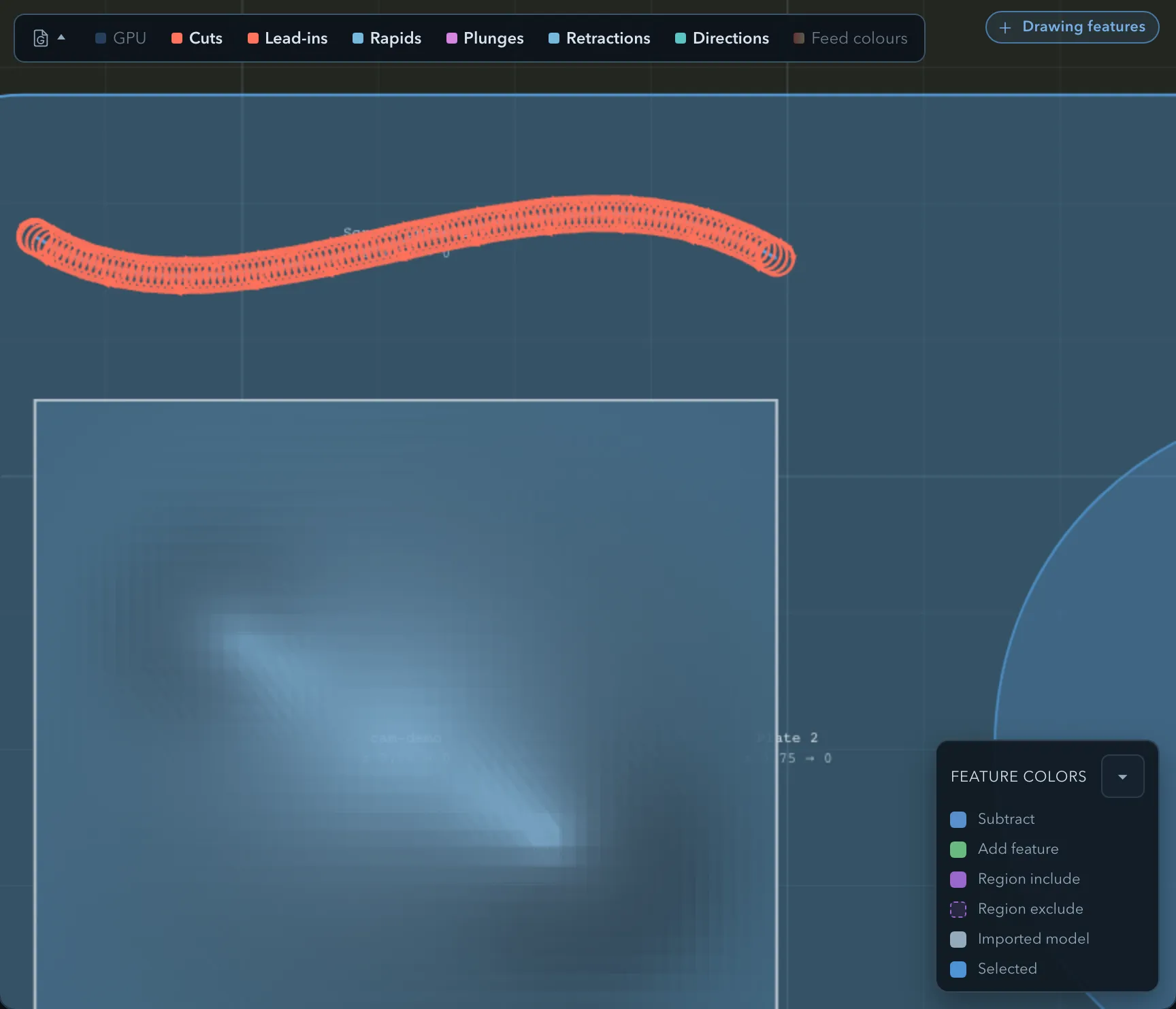This screenshot has height=1009, width=1176.
Task: Click the Region include swatch
Action: pyautogui.click(x=958, y=879)
